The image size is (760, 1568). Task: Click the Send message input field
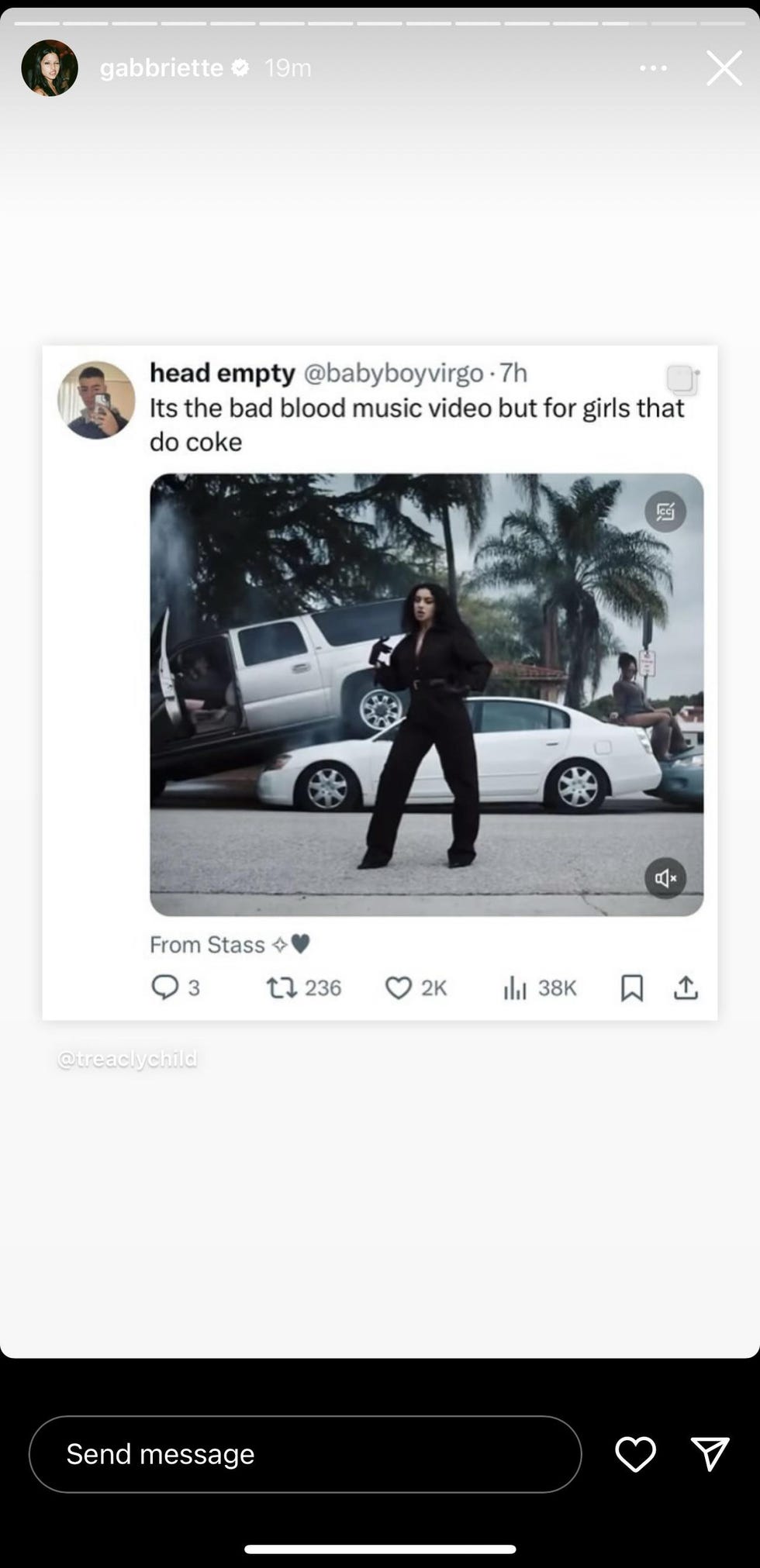click(305, 1454)
